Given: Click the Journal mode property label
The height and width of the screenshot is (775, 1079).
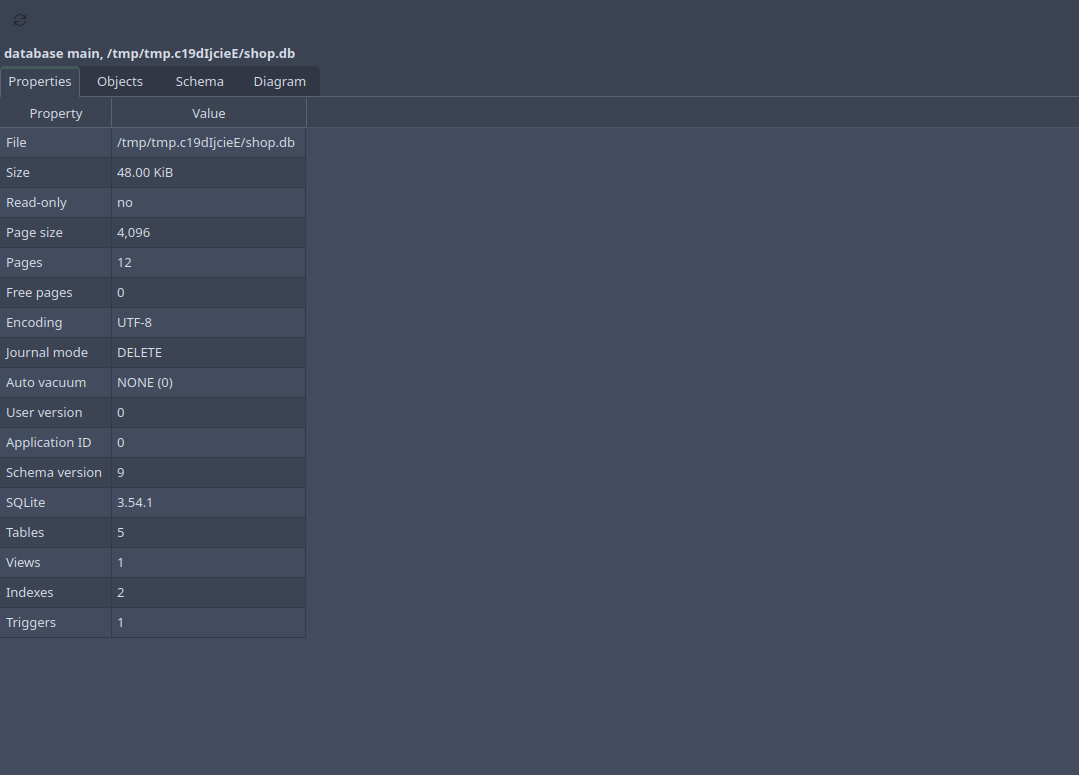Looking at the screenshot, I should [56, 352].
